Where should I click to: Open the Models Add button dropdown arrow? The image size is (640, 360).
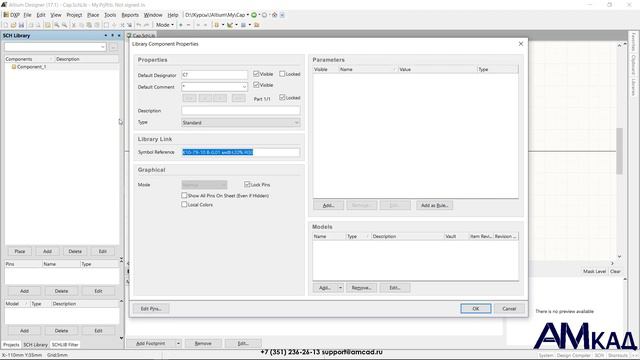(340, 288)
